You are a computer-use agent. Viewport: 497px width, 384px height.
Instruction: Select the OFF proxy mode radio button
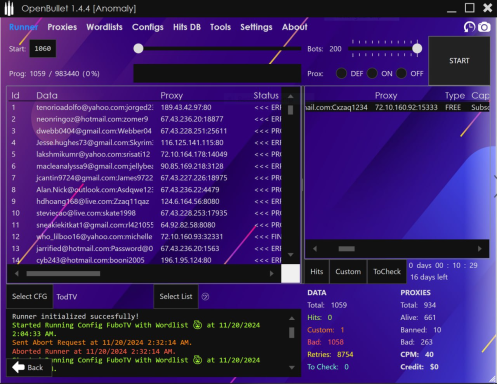[x=401, y=73]
